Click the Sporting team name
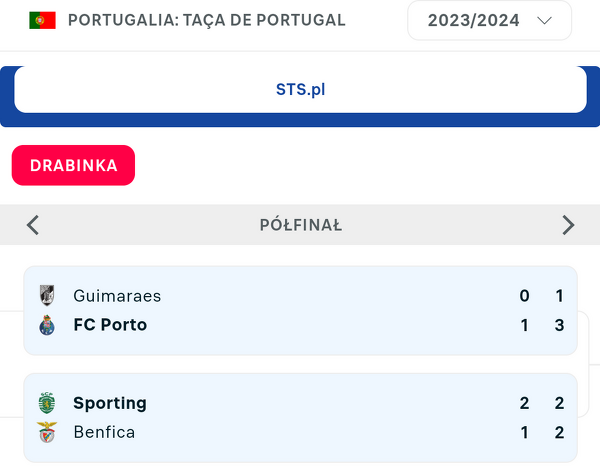 110,403
